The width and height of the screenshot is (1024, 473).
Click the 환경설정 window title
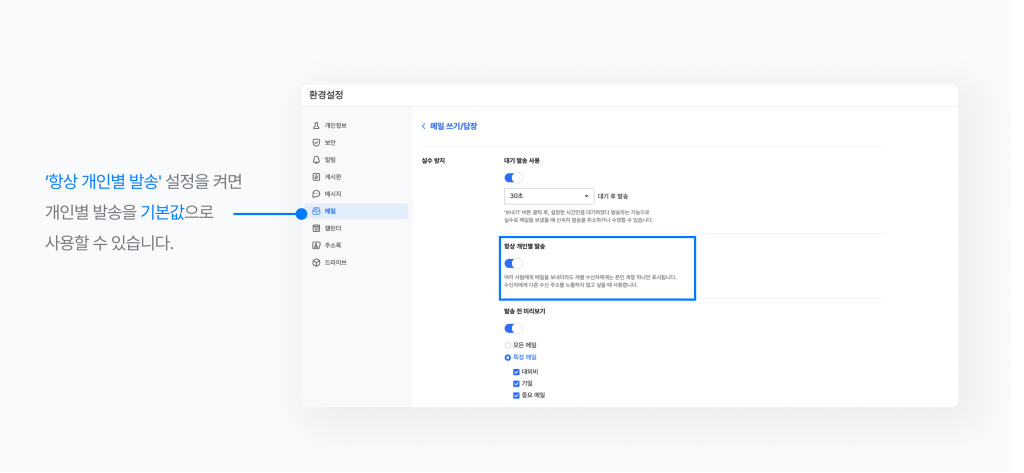click(x=326, y=95)
